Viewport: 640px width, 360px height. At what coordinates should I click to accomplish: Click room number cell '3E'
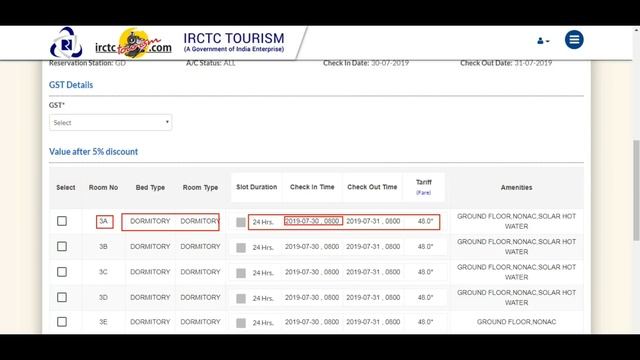tap(103, 322)
